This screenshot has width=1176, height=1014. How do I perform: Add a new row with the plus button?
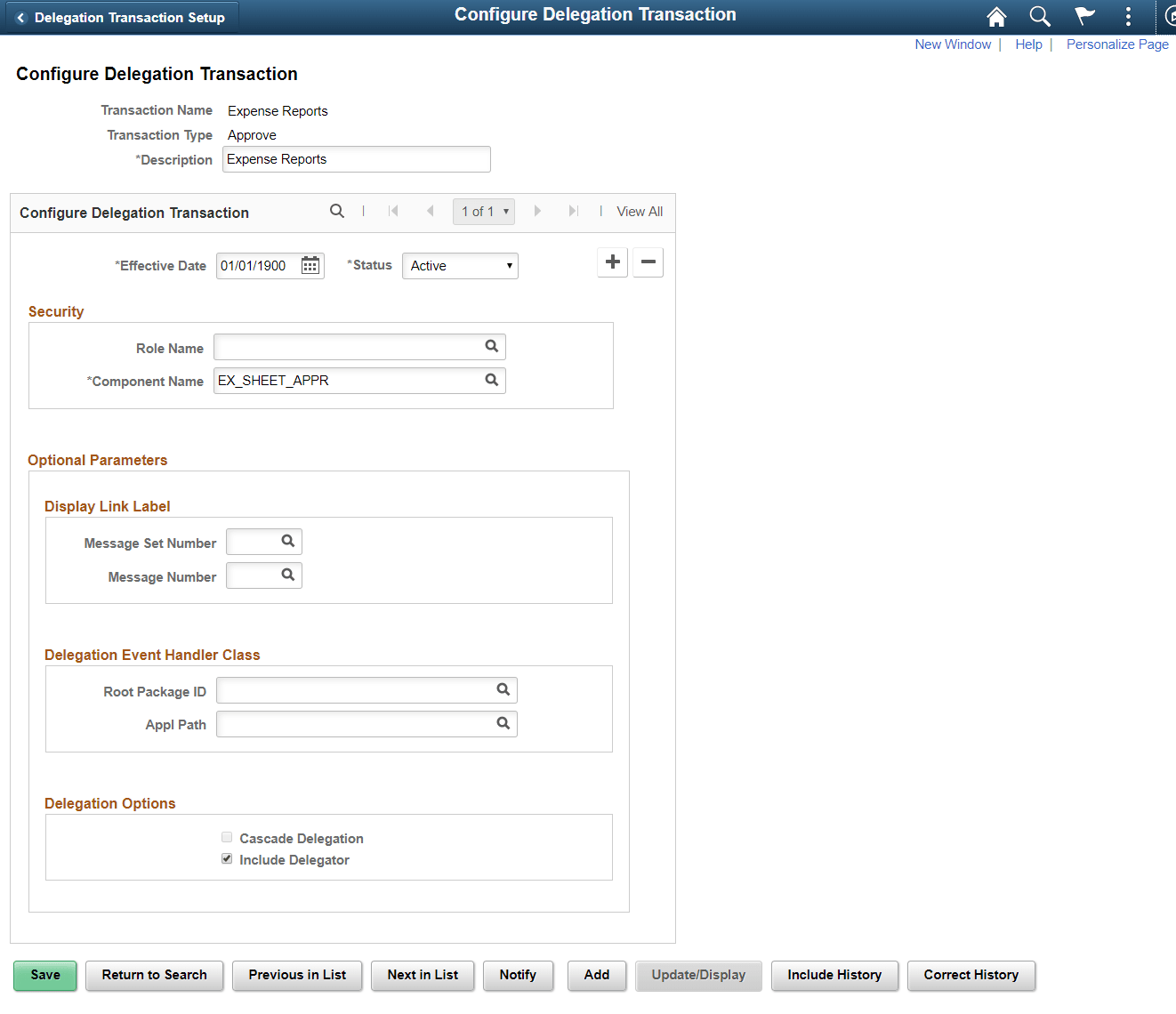(x=612, y=262)
